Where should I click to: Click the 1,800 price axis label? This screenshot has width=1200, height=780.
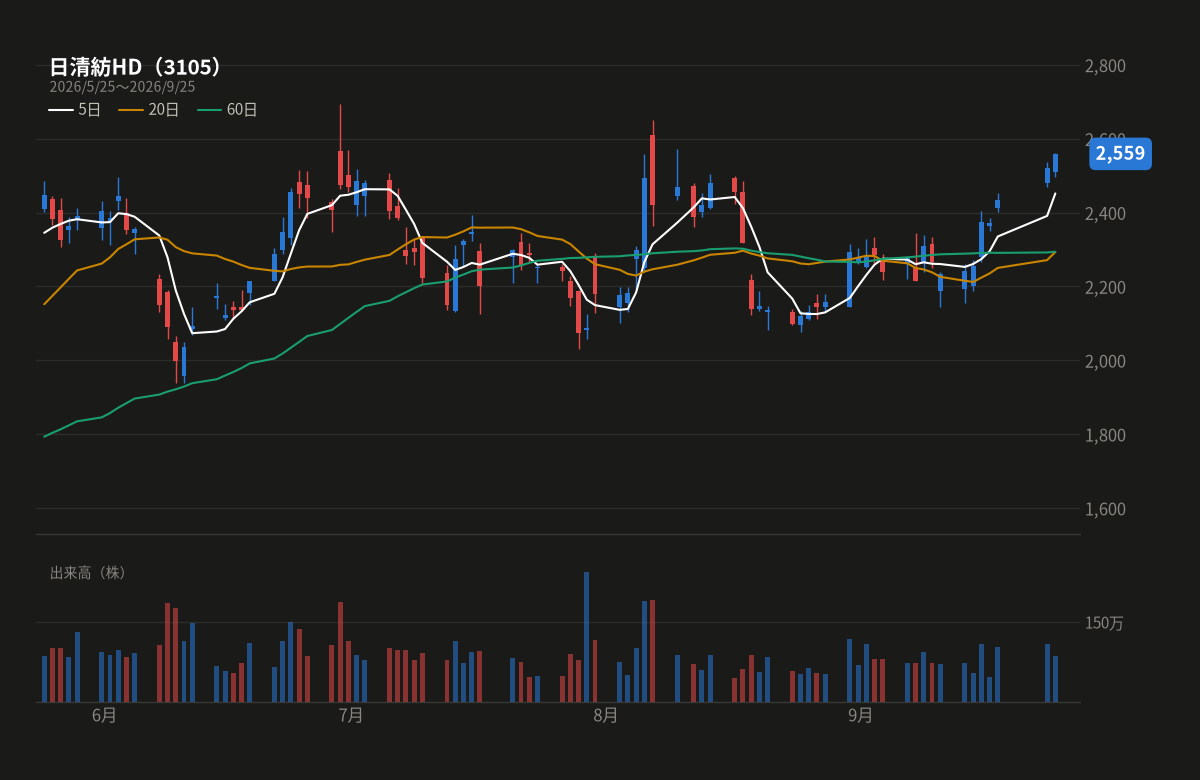pos(1105,435)
